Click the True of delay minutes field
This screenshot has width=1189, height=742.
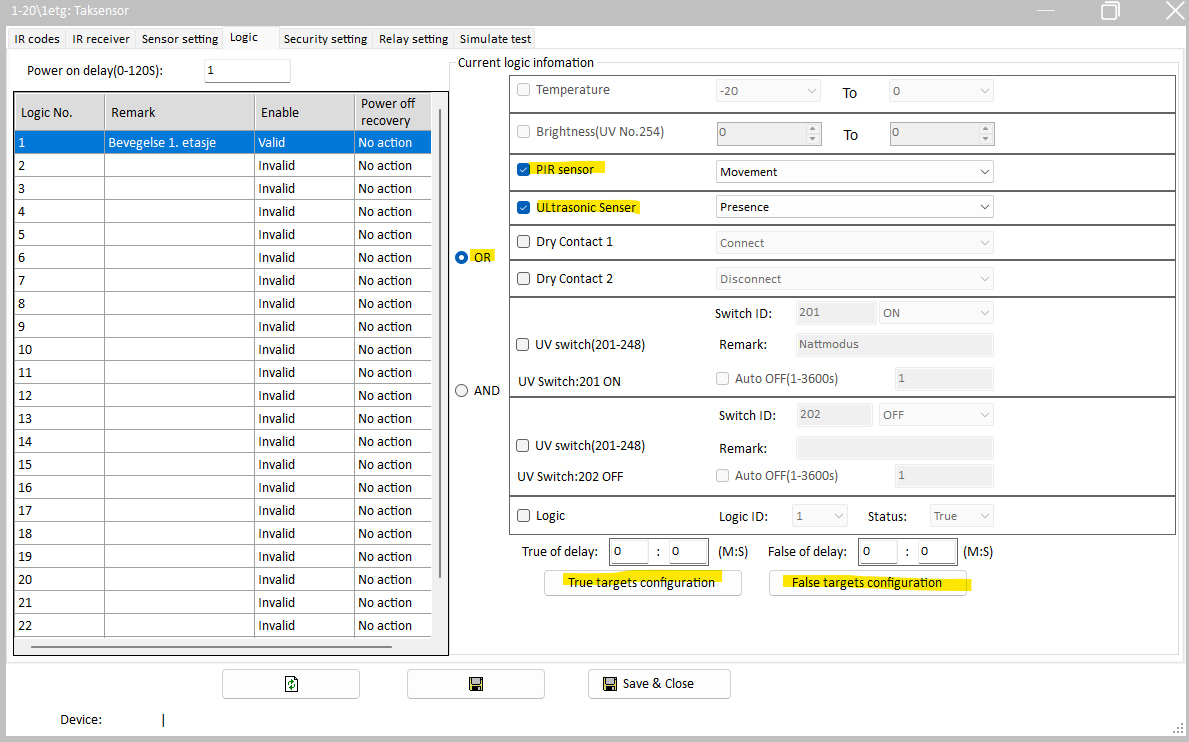coord(629,551)
